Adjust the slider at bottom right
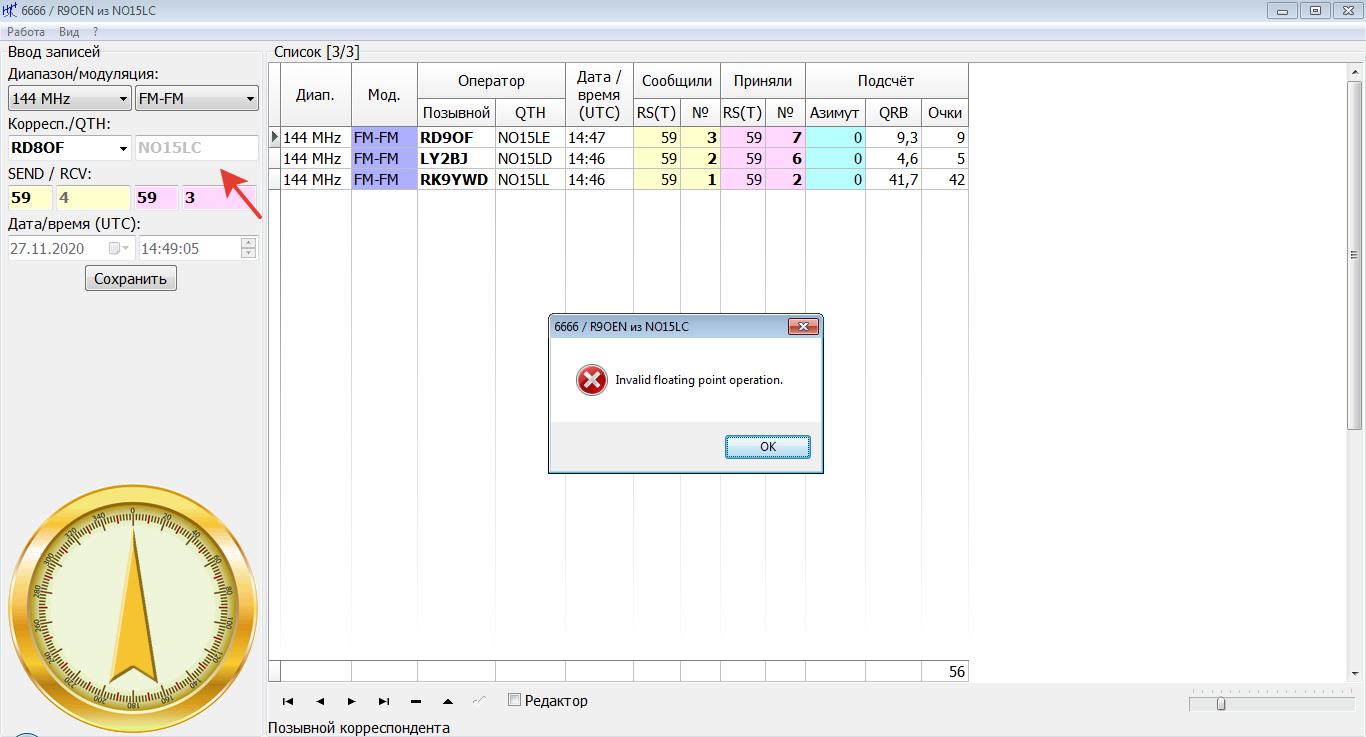The height and width of the screenshot is (737, 1366). coord(1221,704)
